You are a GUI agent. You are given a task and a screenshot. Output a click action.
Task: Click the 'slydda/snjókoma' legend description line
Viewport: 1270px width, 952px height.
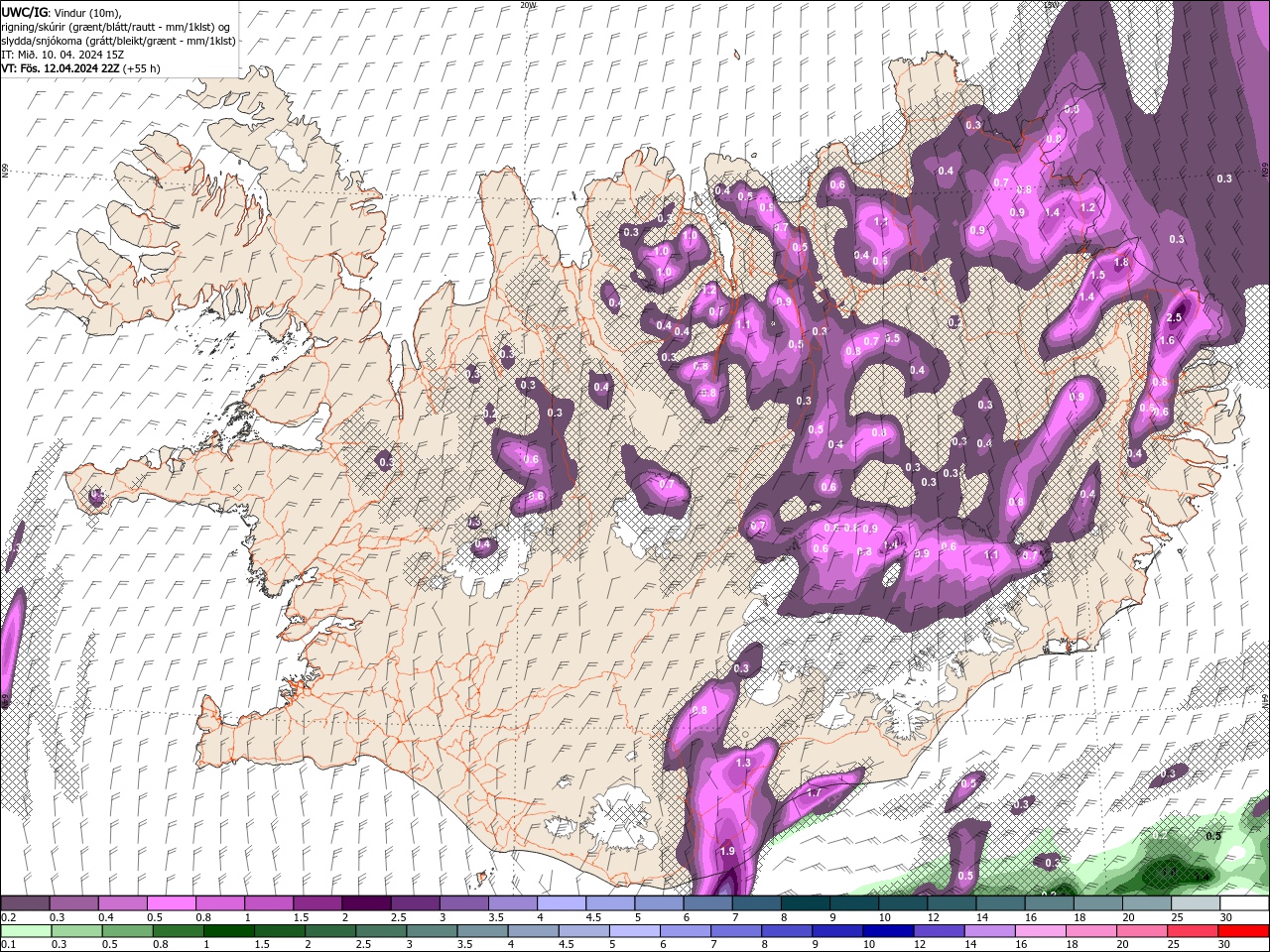pyautogui.click(x=119, y=41)
